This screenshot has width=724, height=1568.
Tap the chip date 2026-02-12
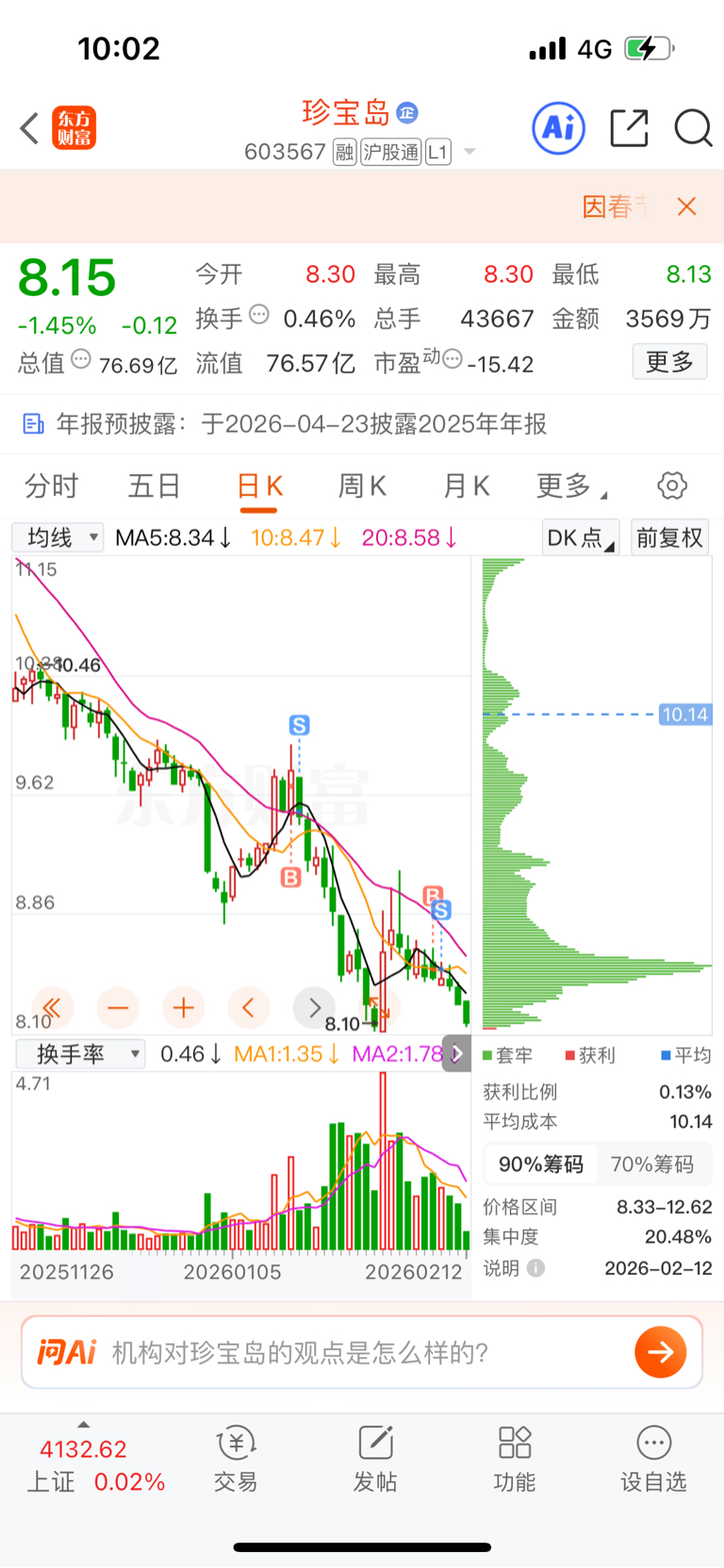point(659,1269)
